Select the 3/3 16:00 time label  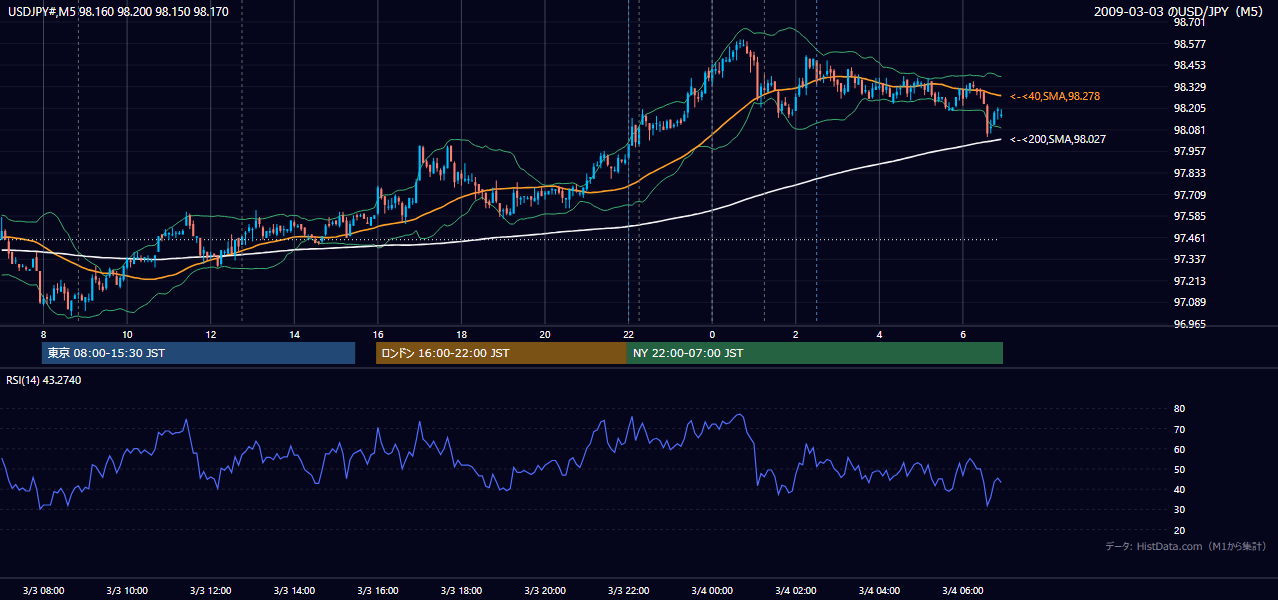[377, 590]
